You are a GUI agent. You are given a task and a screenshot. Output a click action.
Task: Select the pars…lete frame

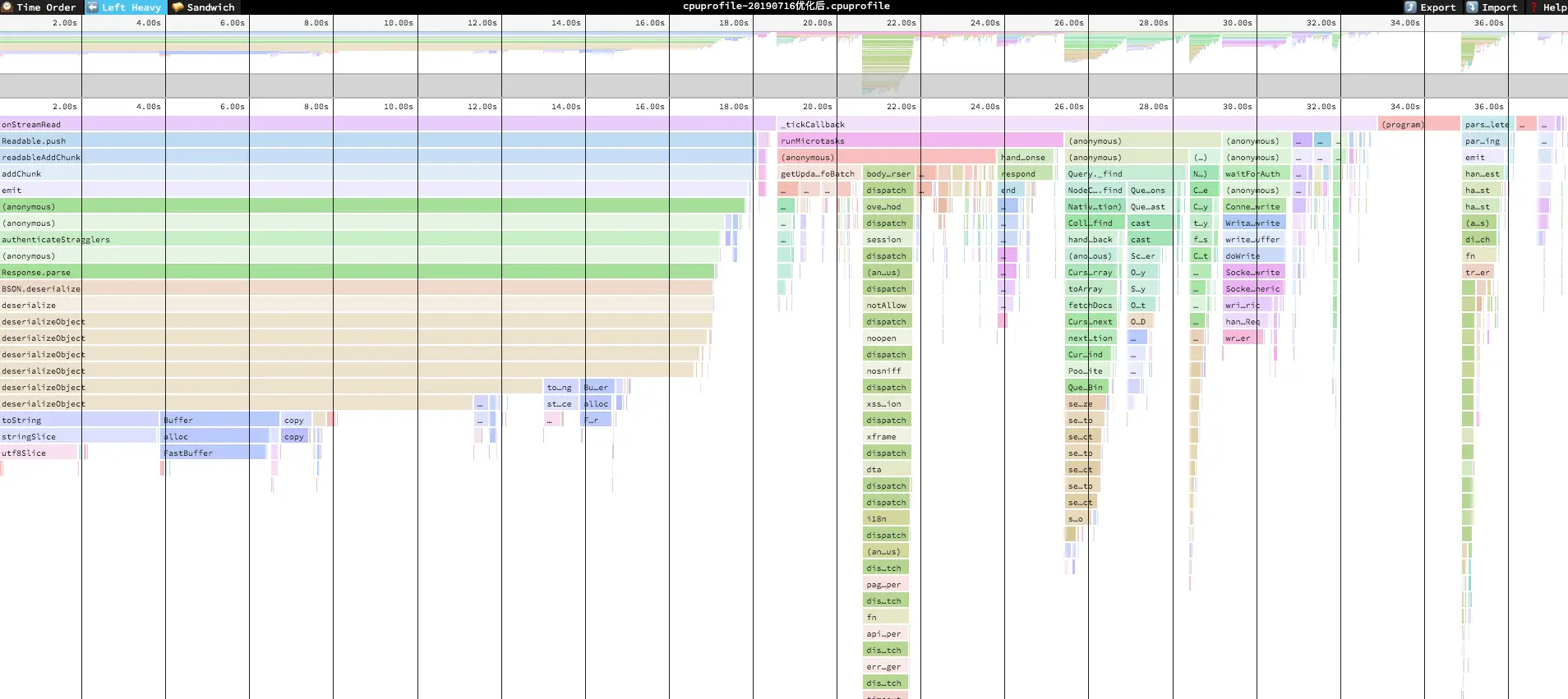1487,124
